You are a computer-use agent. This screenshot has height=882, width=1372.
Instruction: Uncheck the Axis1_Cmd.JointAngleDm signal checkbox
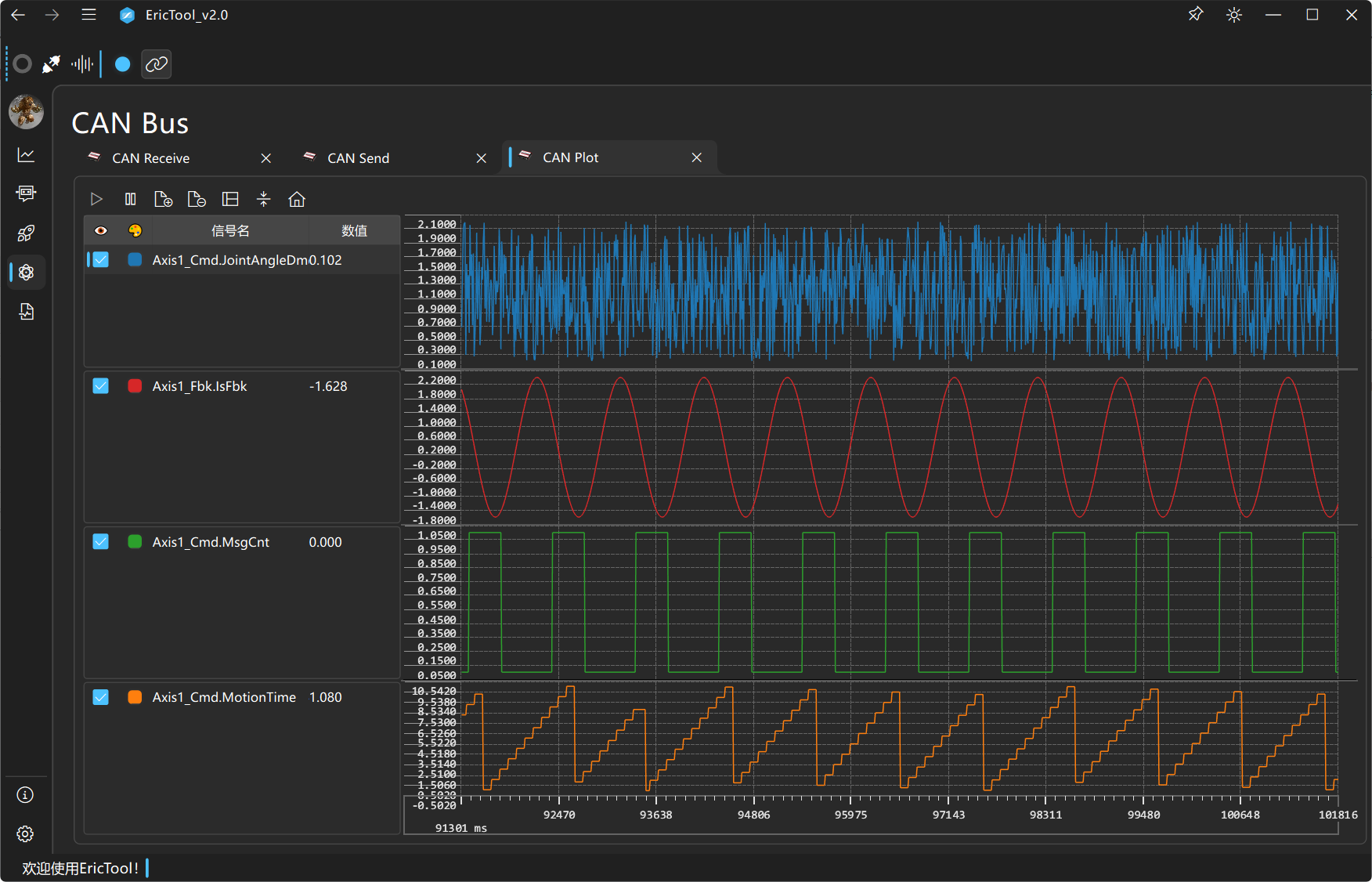click(101, 260)
